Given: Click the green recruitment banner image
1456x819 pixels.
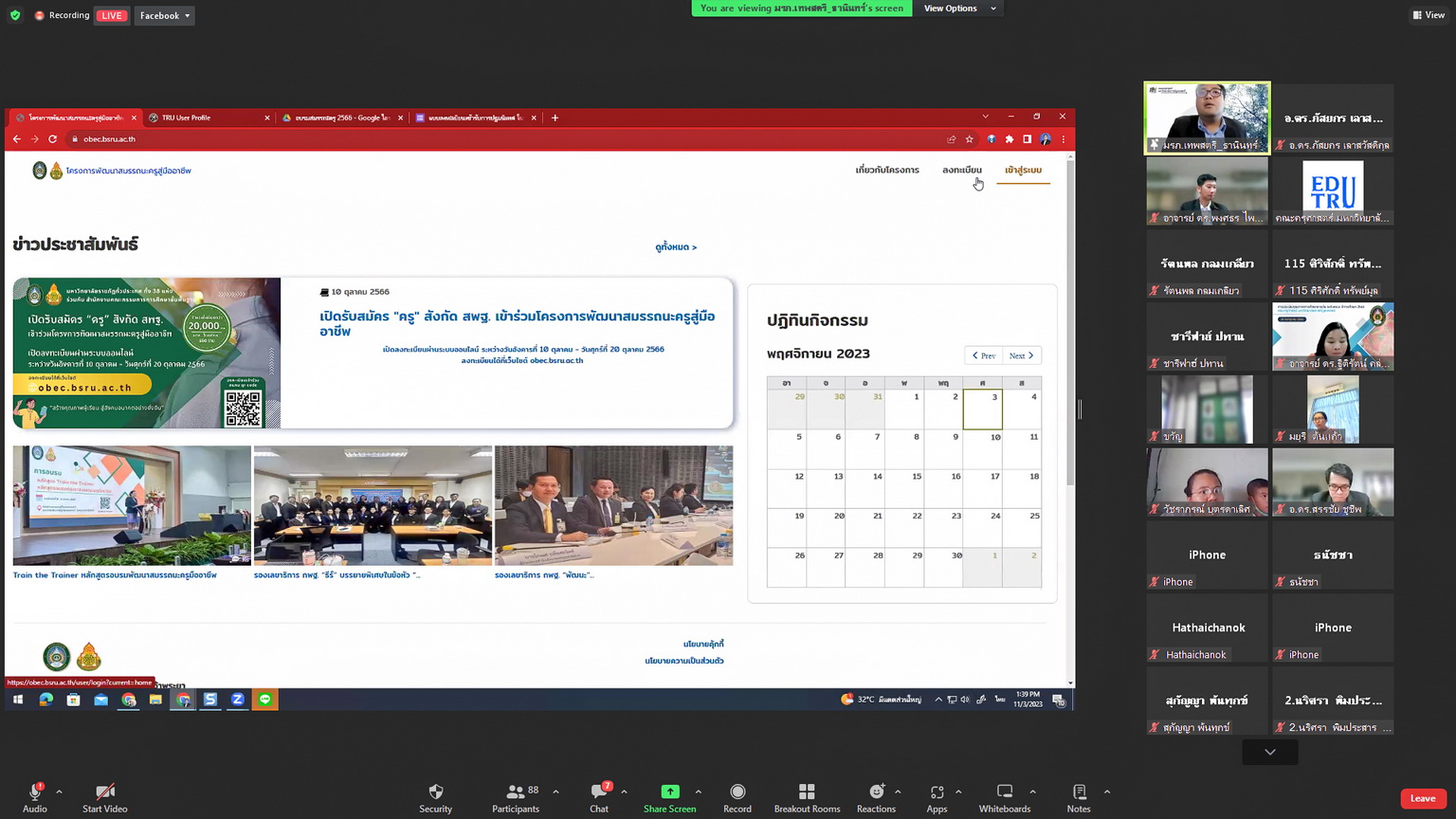Looking at the screenshot, I should tap(147, 353).
